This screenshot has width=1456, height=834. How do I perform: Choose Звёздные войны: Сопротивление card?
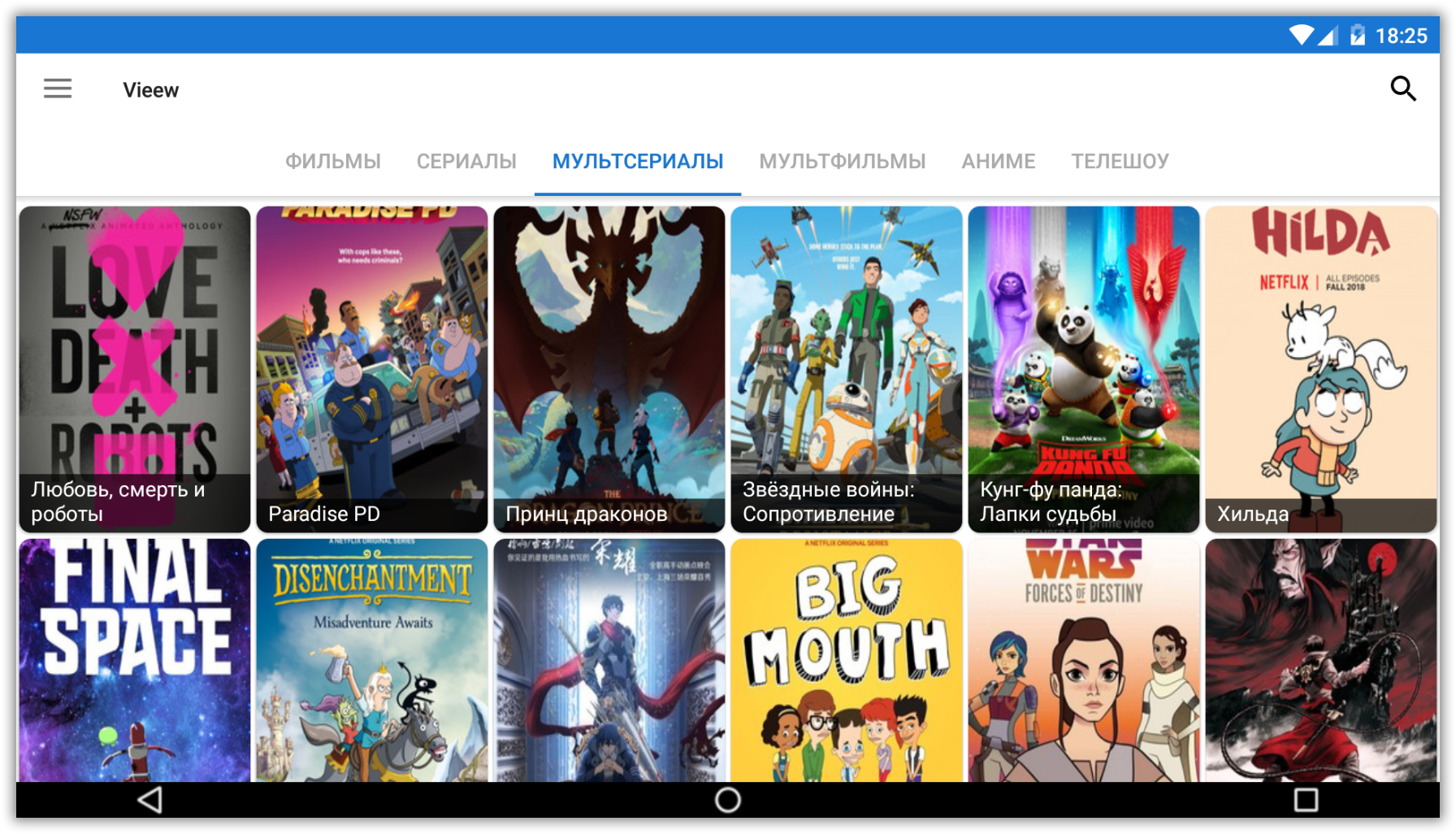click(847, 369)
